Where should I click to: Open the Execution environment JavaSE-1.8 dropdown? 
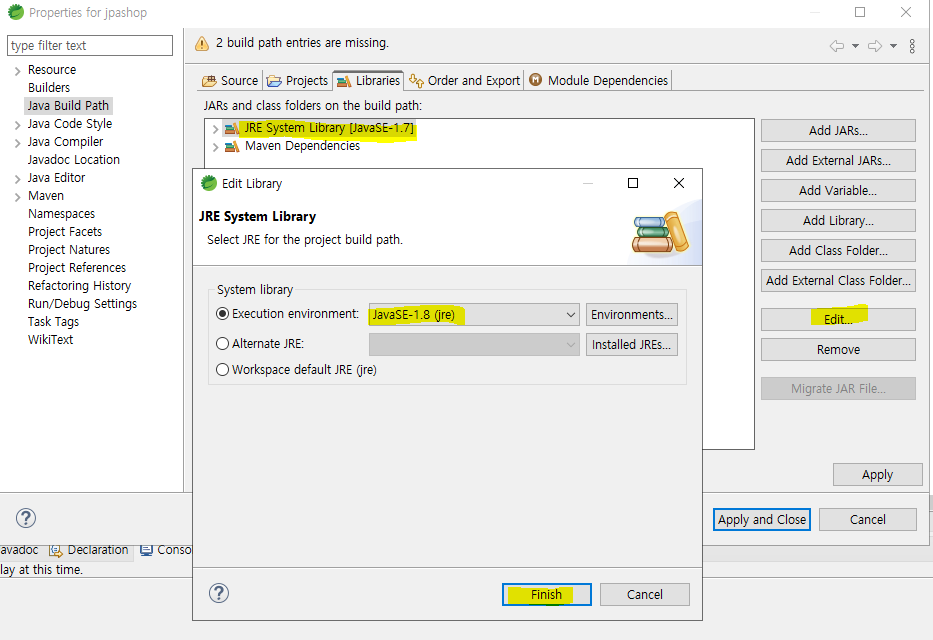474,315
